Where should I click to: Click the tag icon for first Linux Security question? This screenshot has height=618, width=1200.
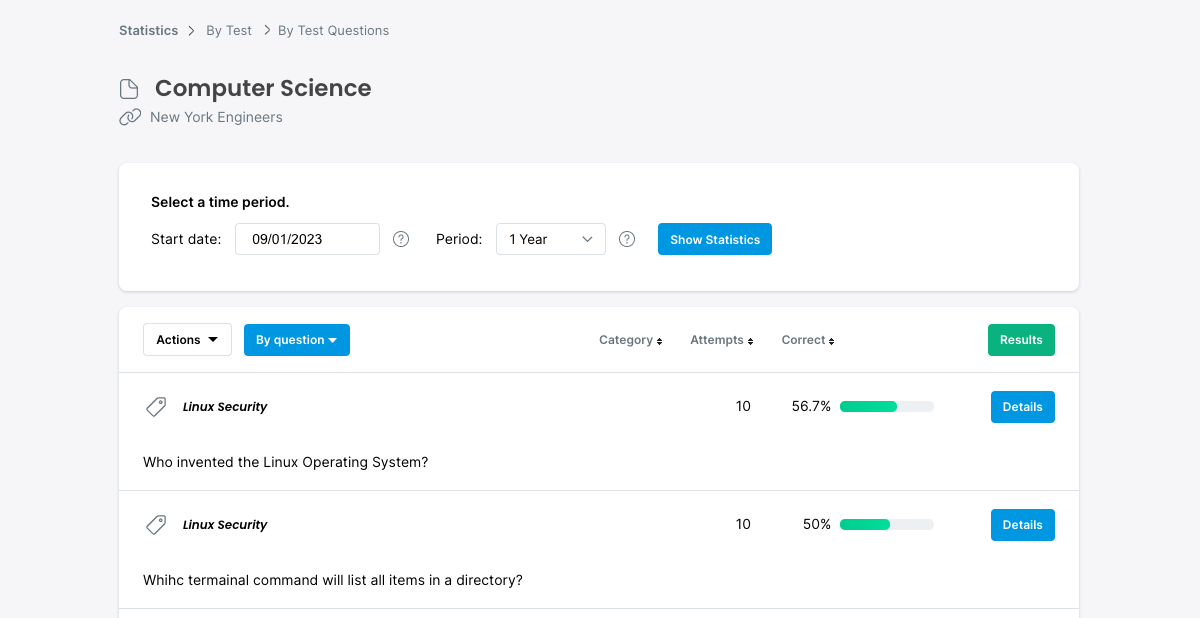(156, 407)
